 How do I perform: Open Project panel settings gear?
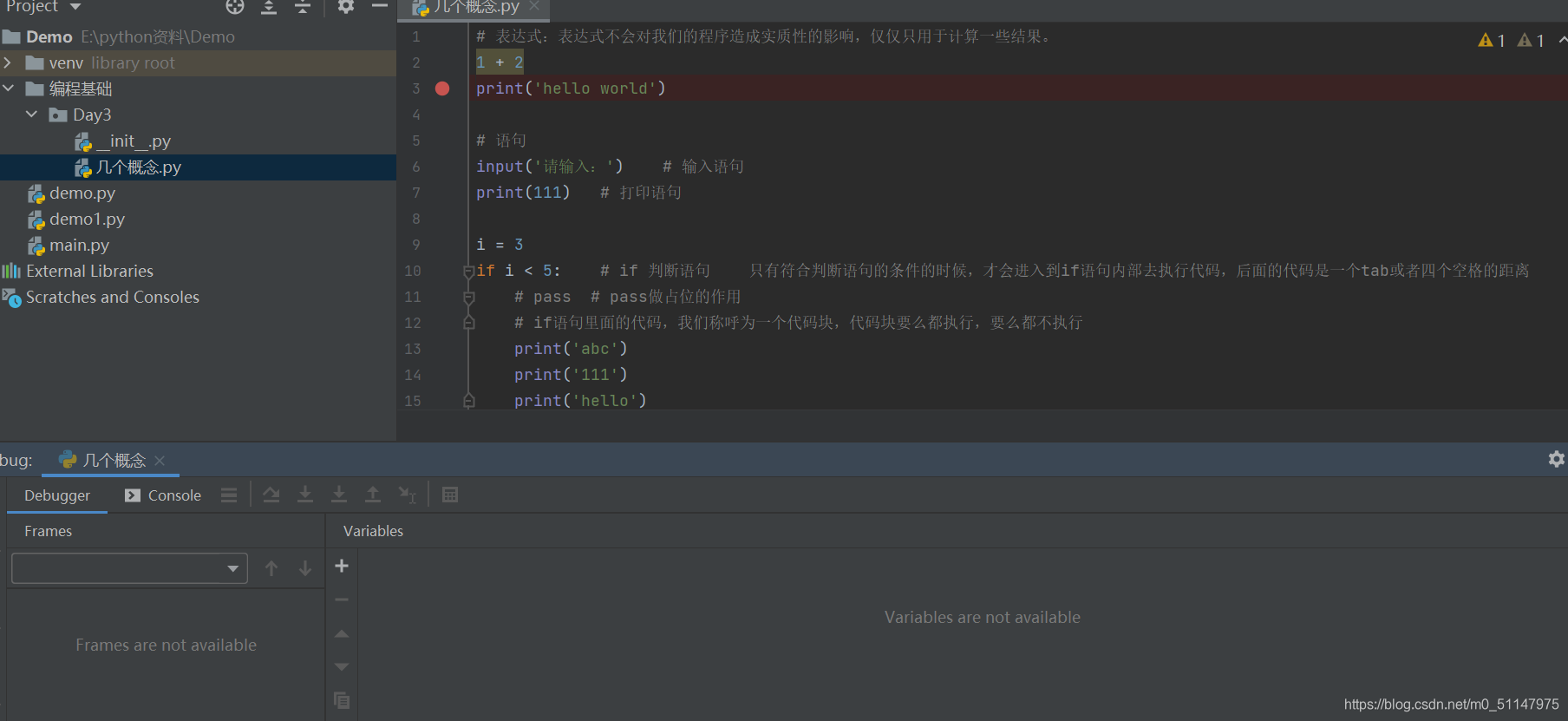(x=346, y=7)
